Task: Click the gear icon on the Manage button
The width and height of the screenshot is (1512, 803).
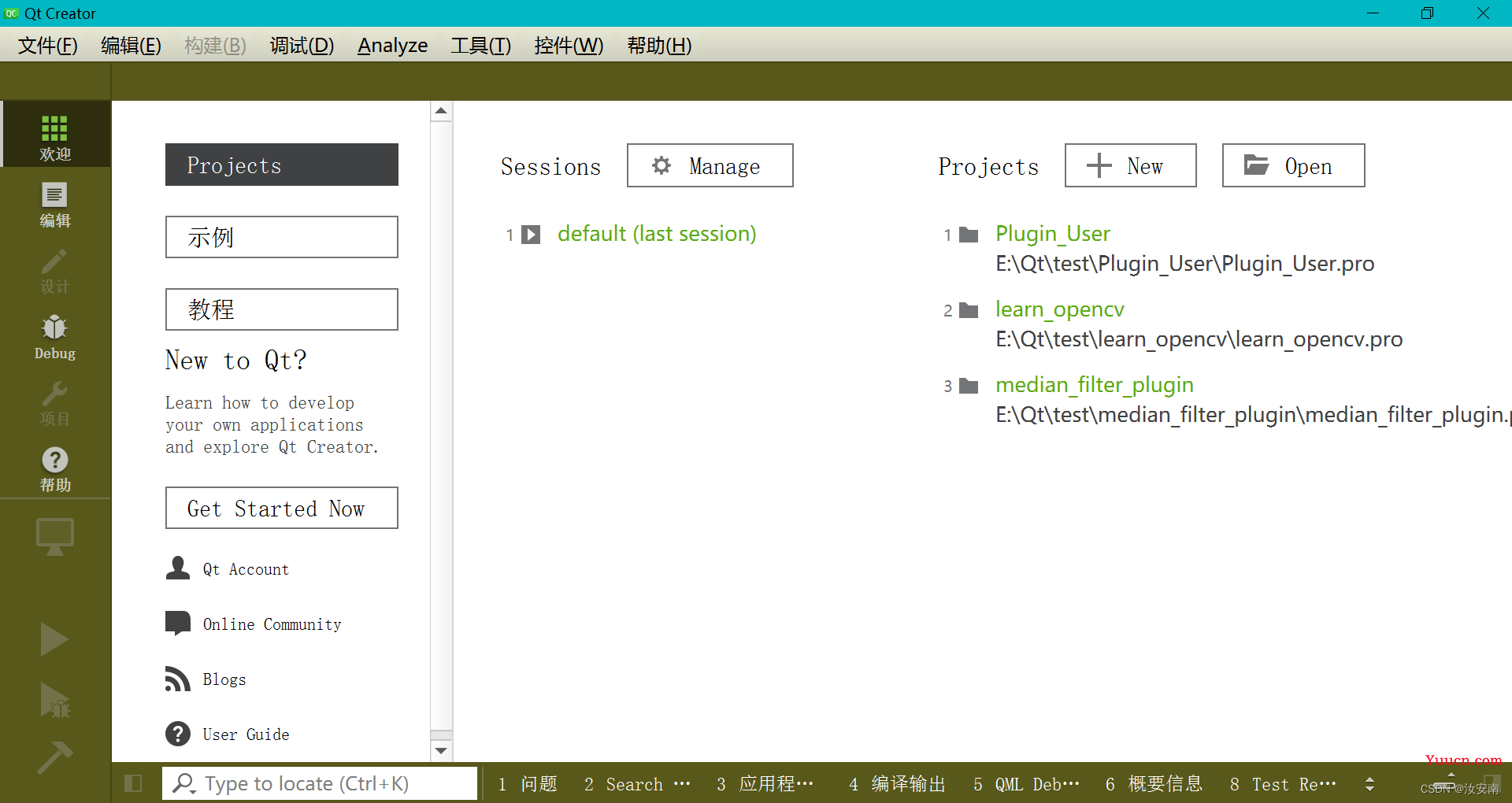Action: (661, 165)
